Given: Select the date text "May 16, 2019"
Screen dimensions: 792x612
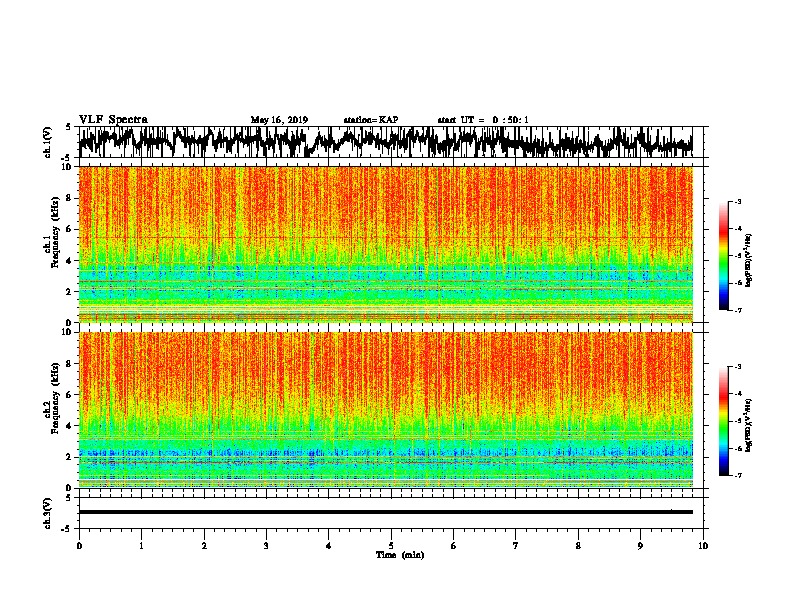Looking at the screenshot, I should coord(279,120).
